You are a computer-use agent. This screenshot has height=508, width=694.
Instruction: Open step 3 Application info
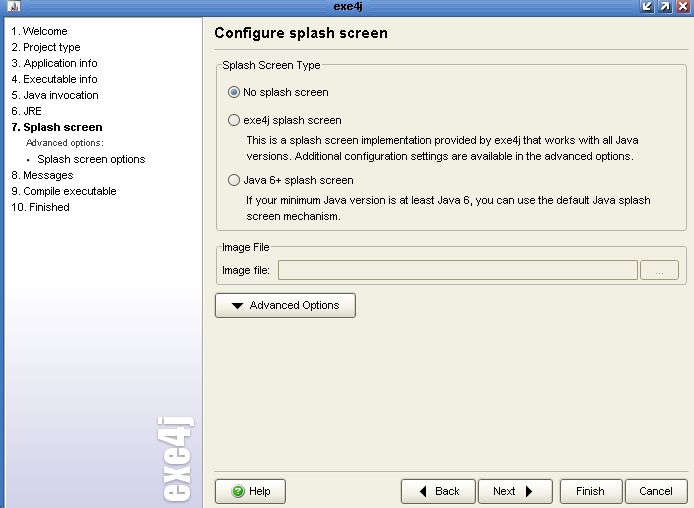pyautogui.click(x=54, y=63)
